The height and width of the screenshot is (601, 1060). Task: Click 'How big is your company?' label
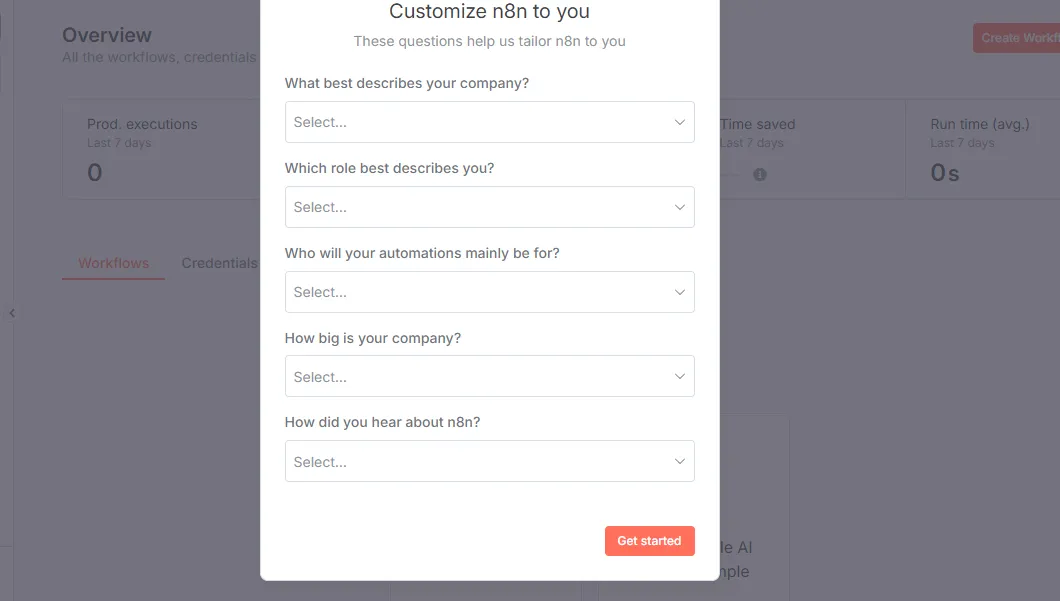(372, 338)
